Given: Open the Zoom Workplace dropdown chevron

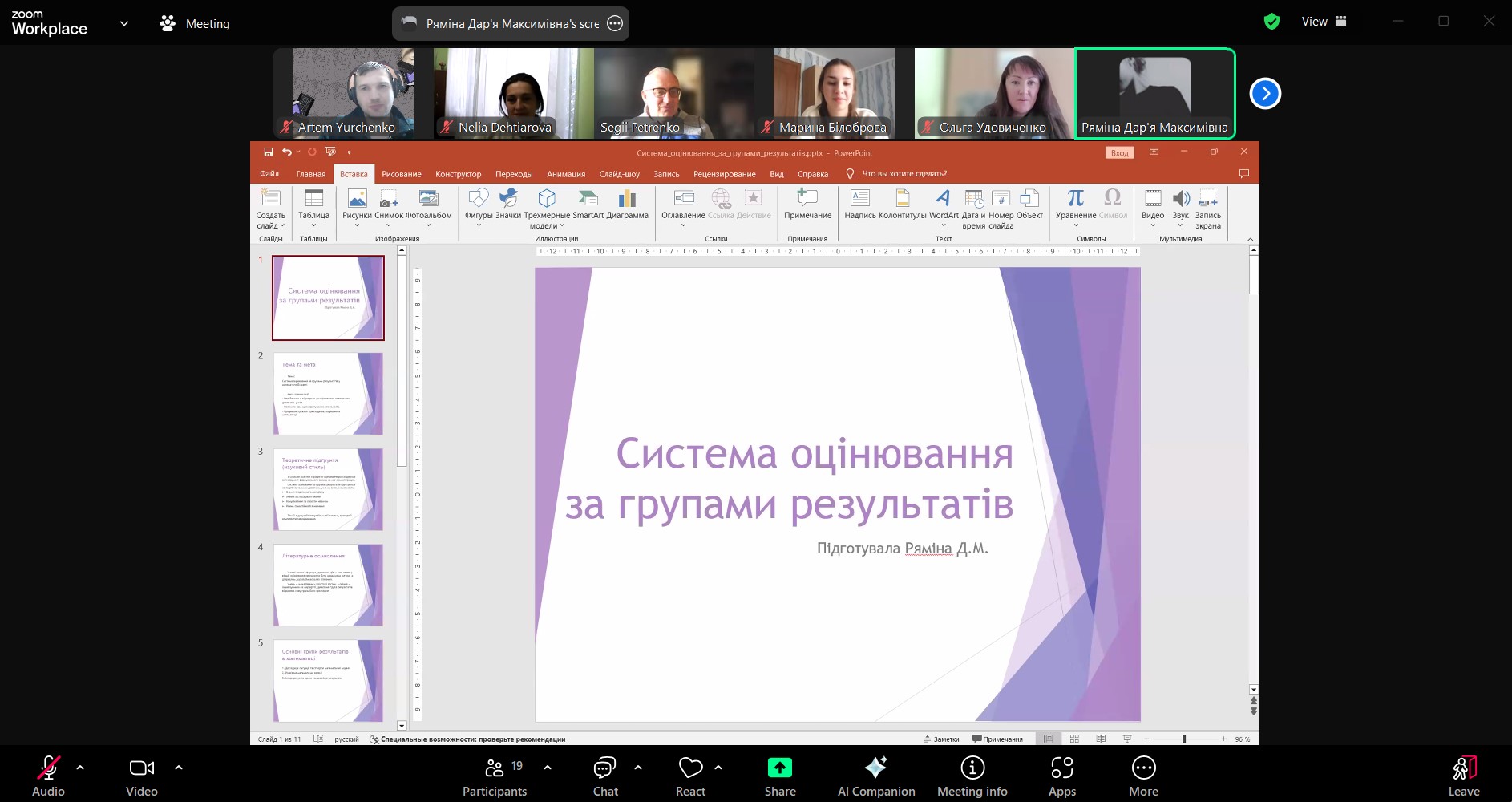Looking at the screenshot, I should pos(124,23).
